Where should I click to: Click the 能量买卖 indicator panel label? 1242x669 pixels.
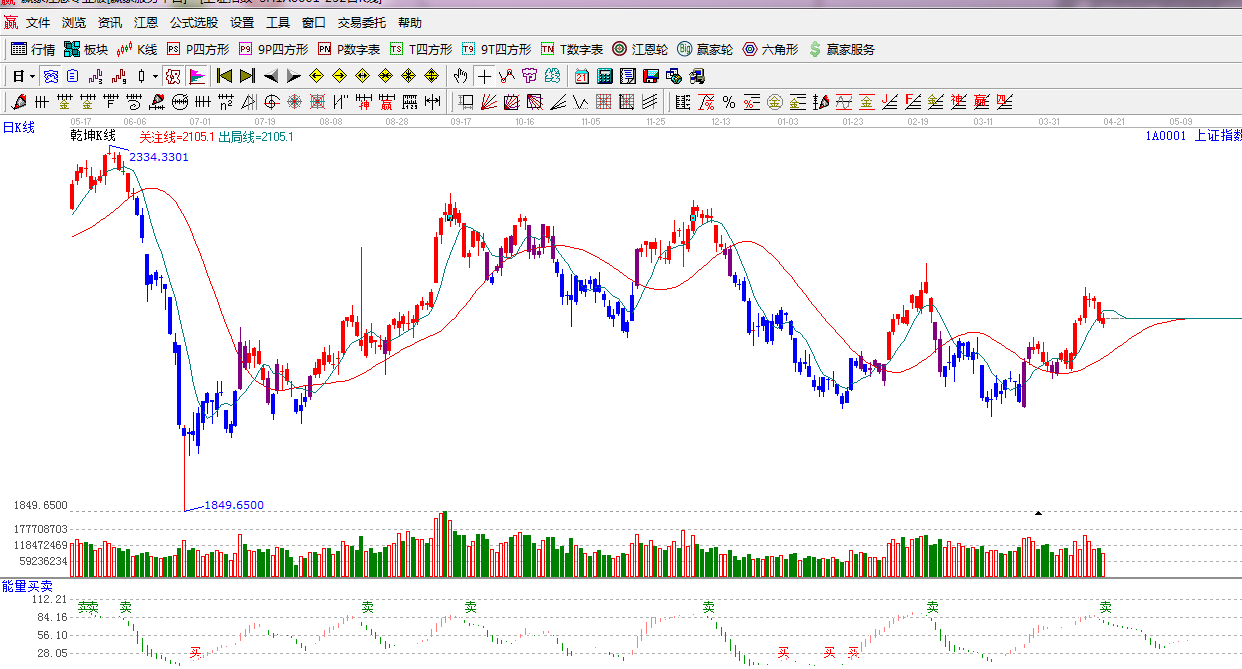point(27,586)
